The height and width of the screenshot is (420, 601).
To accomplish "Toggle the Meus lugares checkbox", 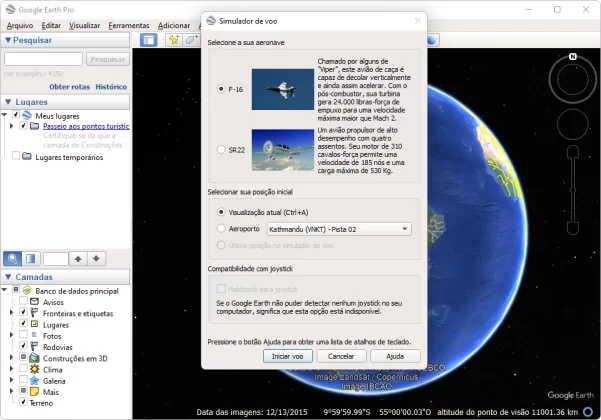I will pyautogui.click(x=16, y=115).
